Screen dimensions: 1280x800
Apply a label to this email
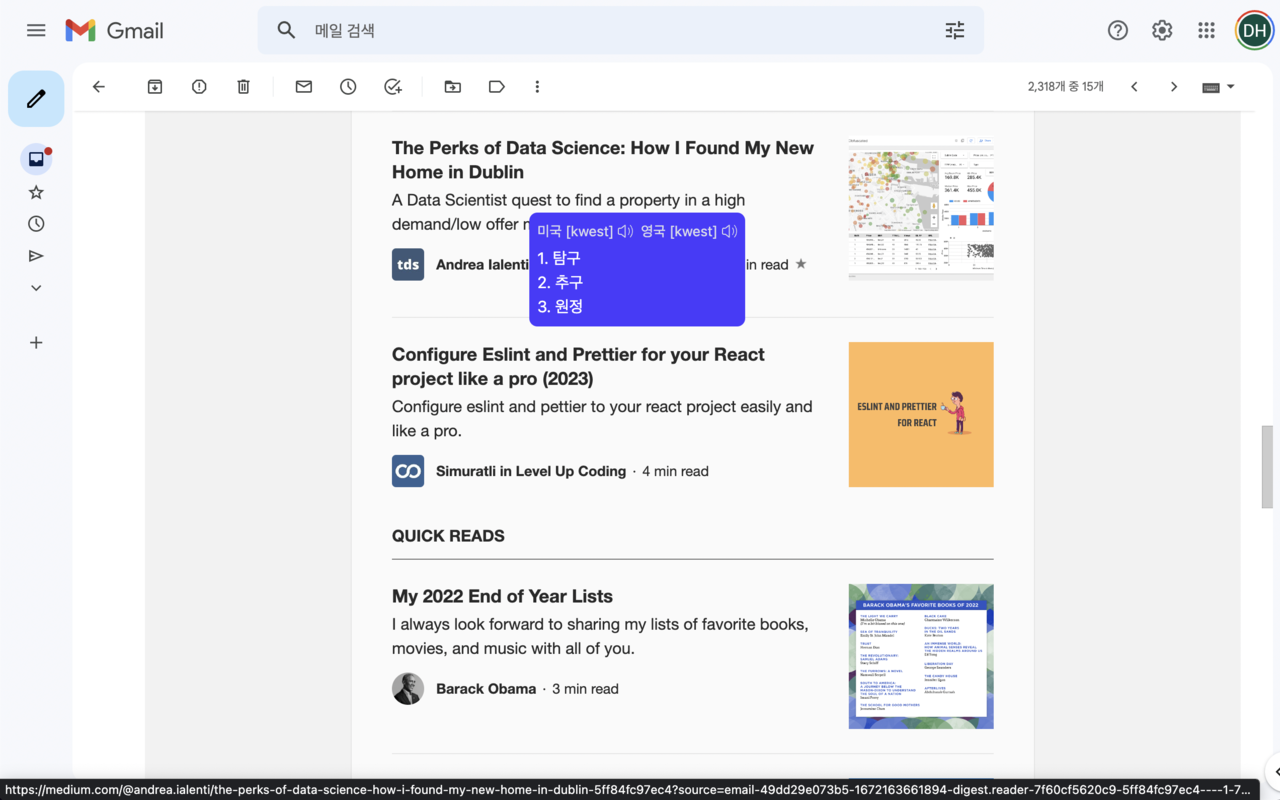[x=497, y=87]
